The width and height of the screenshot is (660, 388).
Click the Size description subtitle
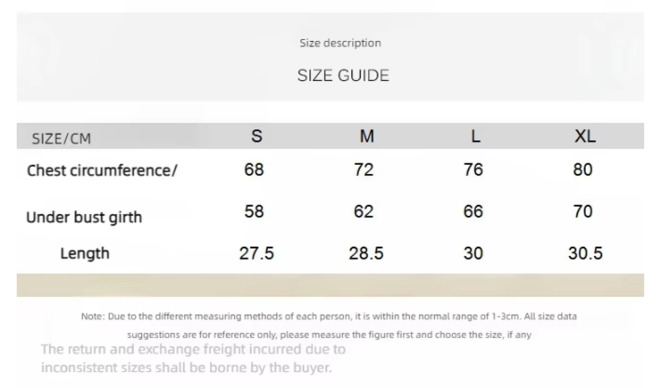tap(340, 43)
